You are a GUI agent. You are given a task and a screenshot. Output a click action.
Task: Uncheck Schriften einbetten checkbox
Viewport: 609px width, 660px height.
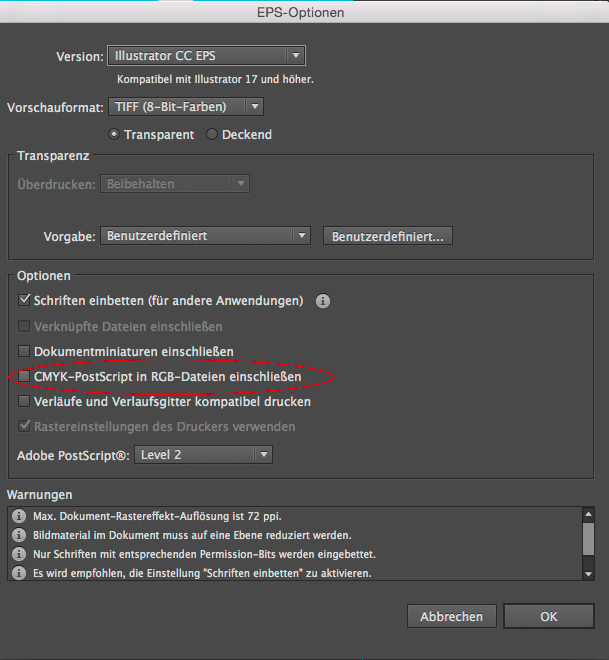click(25, 300)
